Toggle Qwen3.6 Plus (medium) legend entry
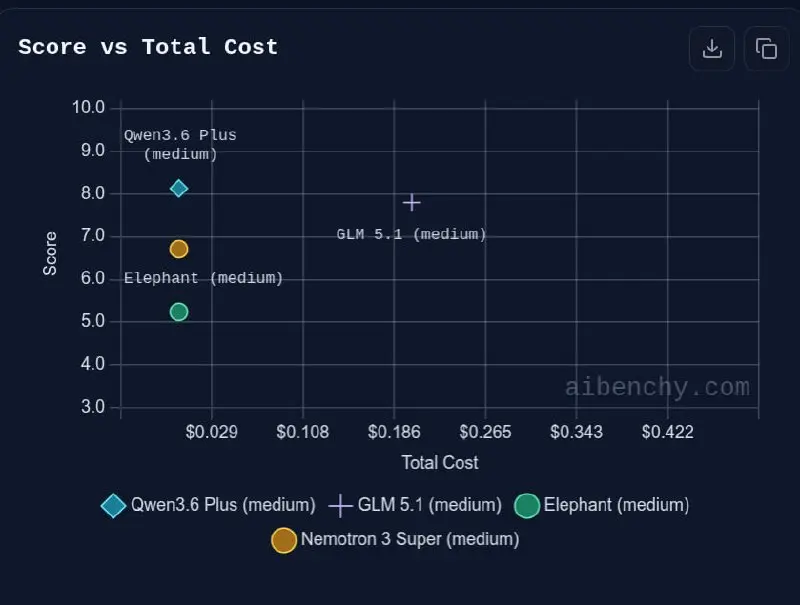Screen dimensions: 800x605 (x=208, y=505)
